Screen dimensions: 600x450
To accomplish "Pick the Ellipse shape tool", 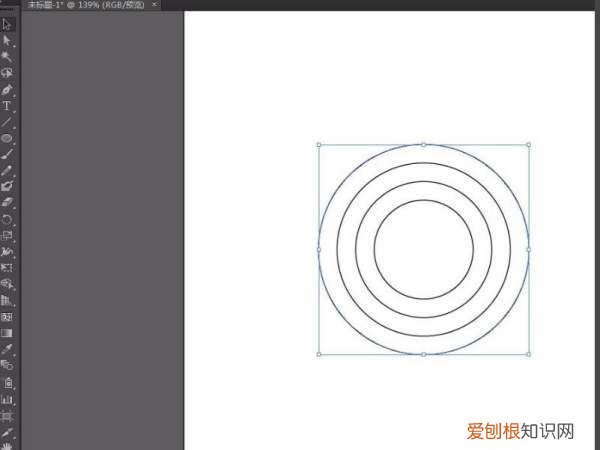I will coord(7,138).
